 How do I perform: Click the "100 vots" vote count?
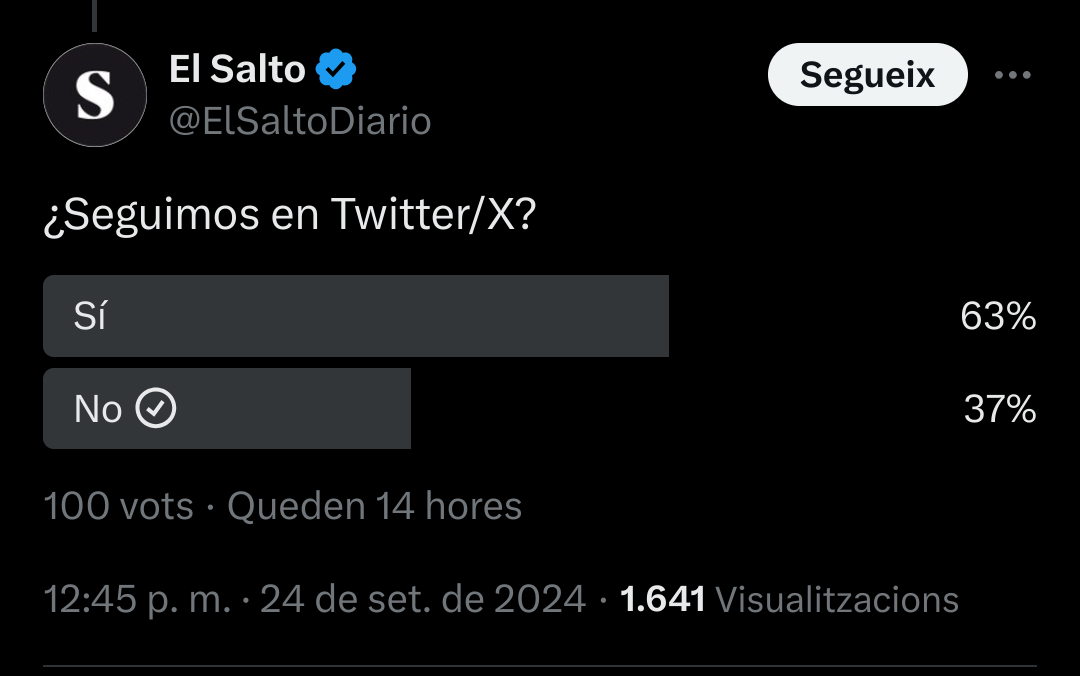[x=118, y=507]
